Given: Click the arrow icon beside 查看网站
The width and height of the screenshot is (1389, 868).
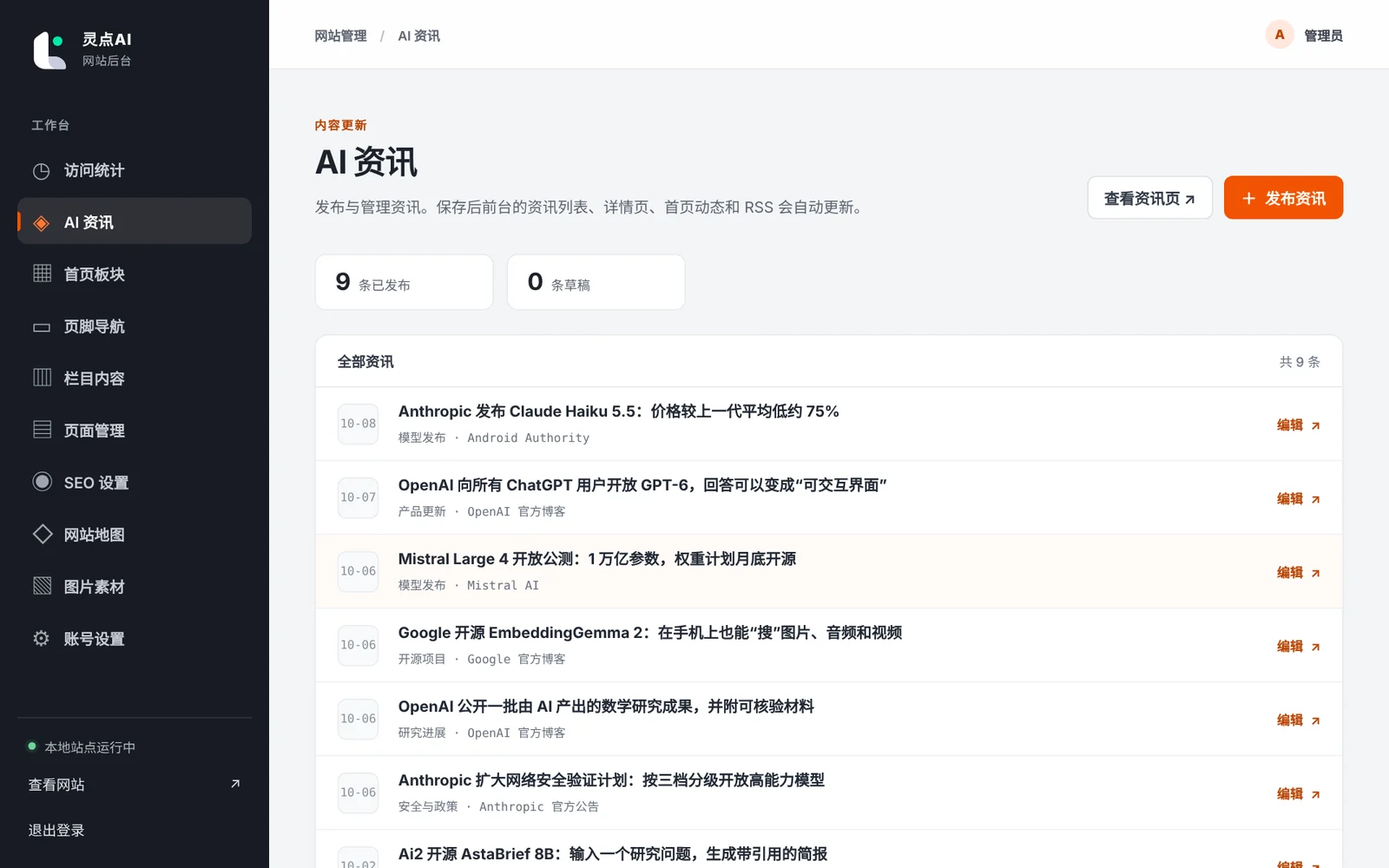Looking at the screenshot, I should 235,784.
